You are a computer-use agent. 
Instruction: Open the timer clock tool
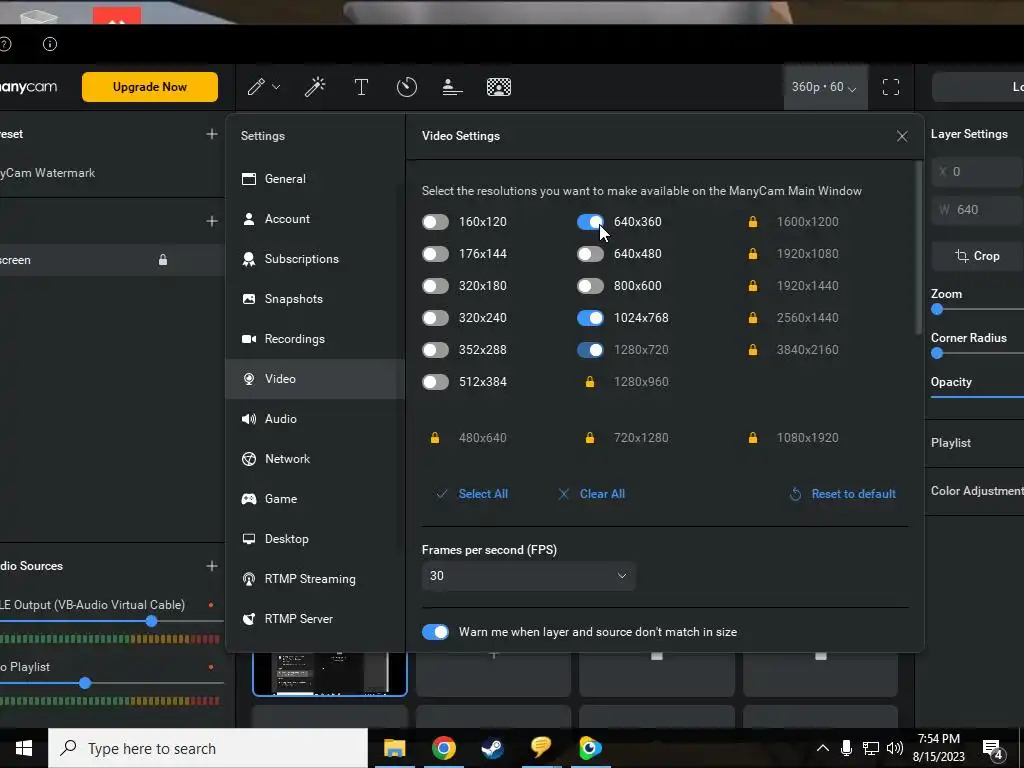(407, 87)
